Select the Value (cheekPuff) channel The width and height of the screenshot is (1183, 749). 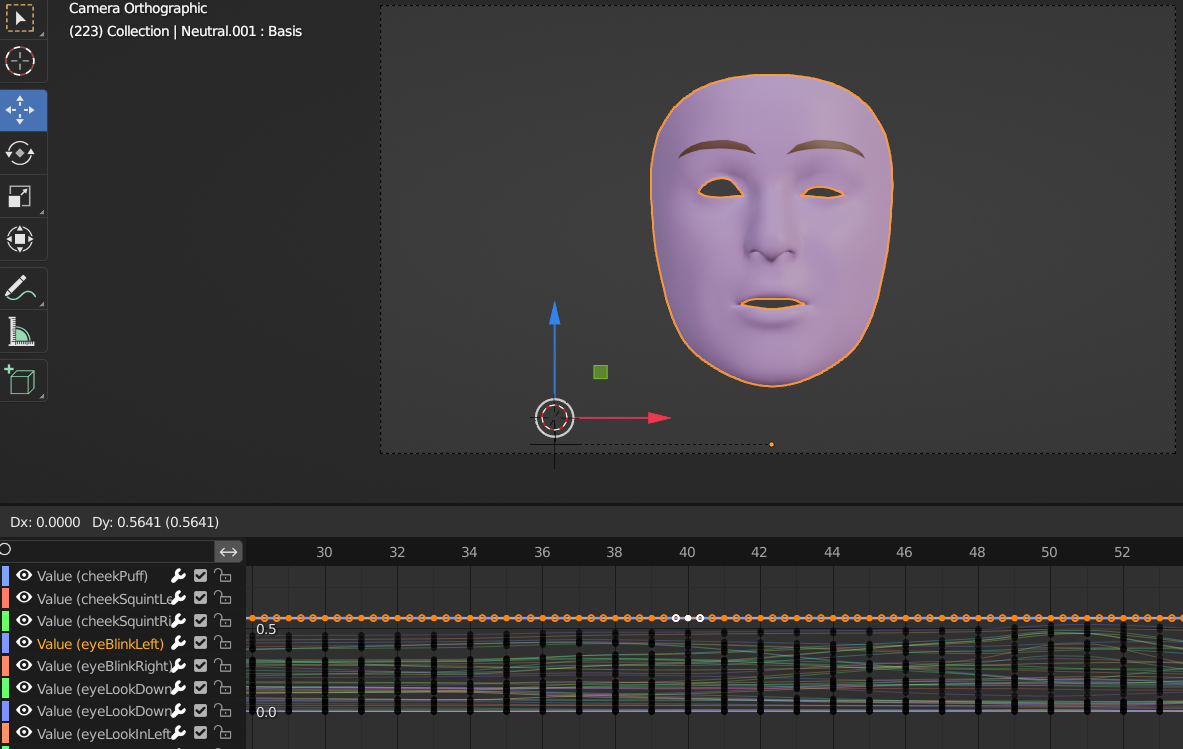[92, 576]
